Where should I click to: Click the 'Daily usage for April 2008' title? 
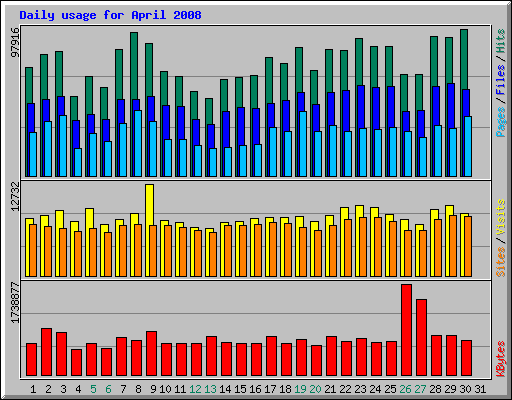coord(110,15)
